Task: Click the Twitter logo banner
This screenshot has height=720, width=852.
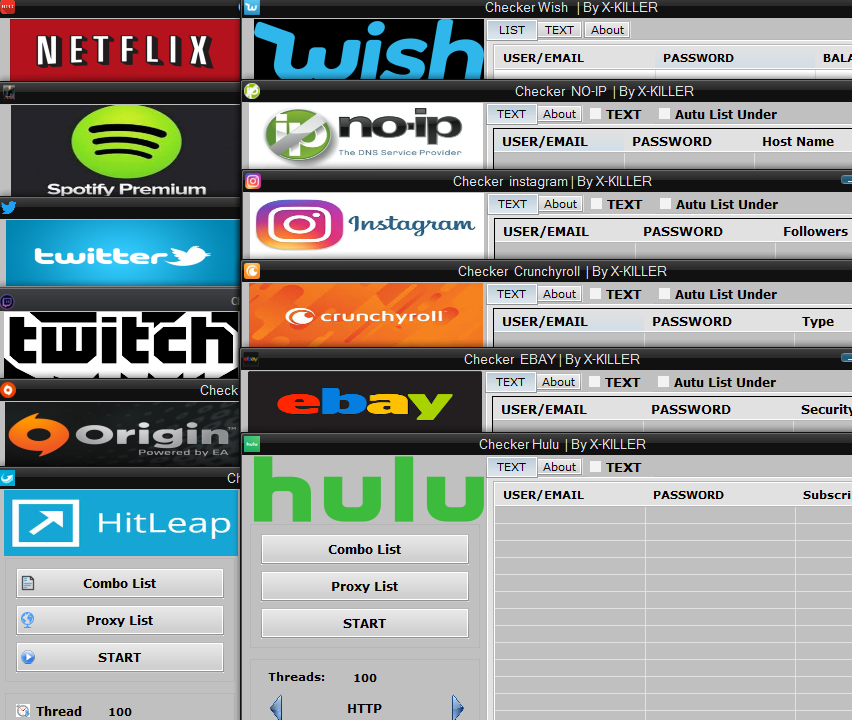Action: [122, 253]
